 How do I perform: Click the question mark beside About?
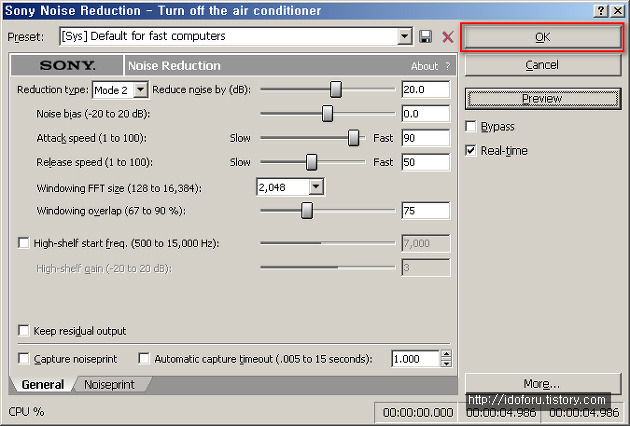click(x=448, y=66)
